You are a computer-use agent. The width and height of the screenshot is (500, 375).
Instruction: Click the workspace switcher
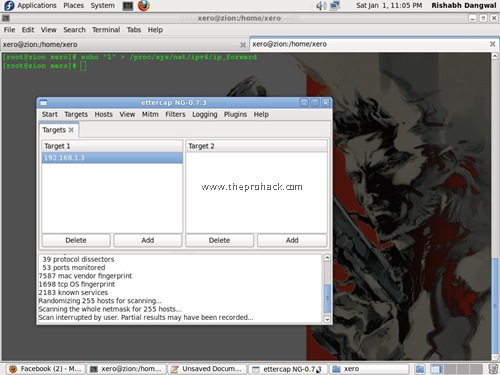[x=456, y=369]
